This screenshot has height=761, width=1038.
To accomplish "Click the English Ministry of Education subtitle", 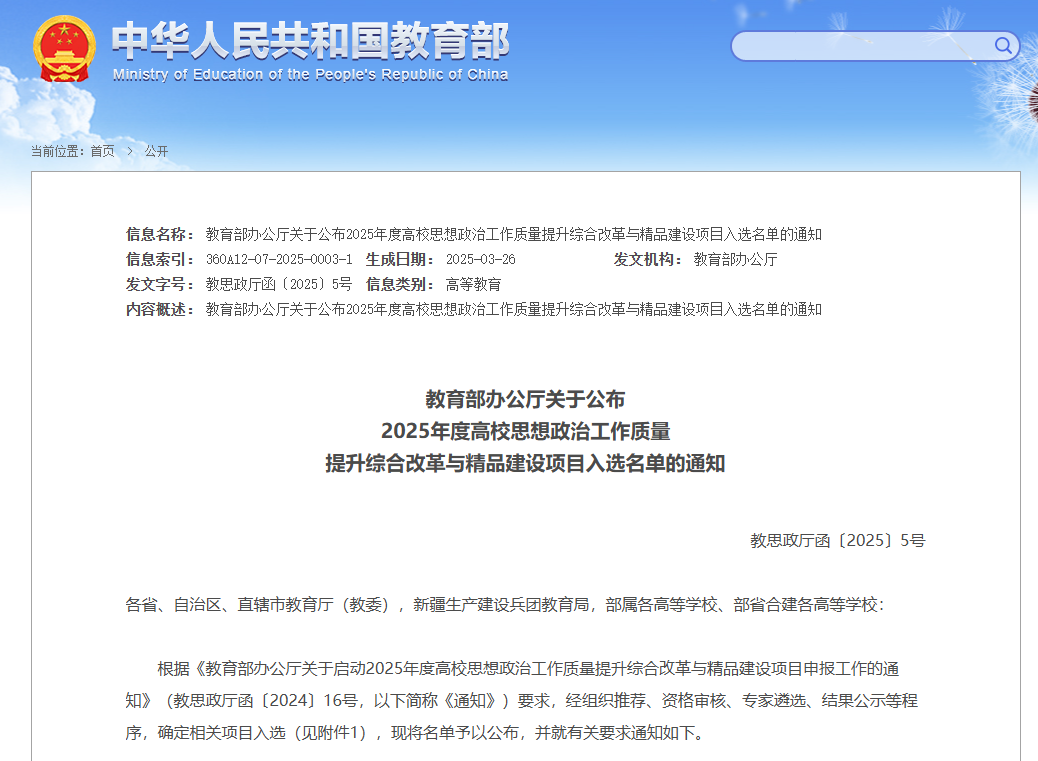I will [310, 75].
